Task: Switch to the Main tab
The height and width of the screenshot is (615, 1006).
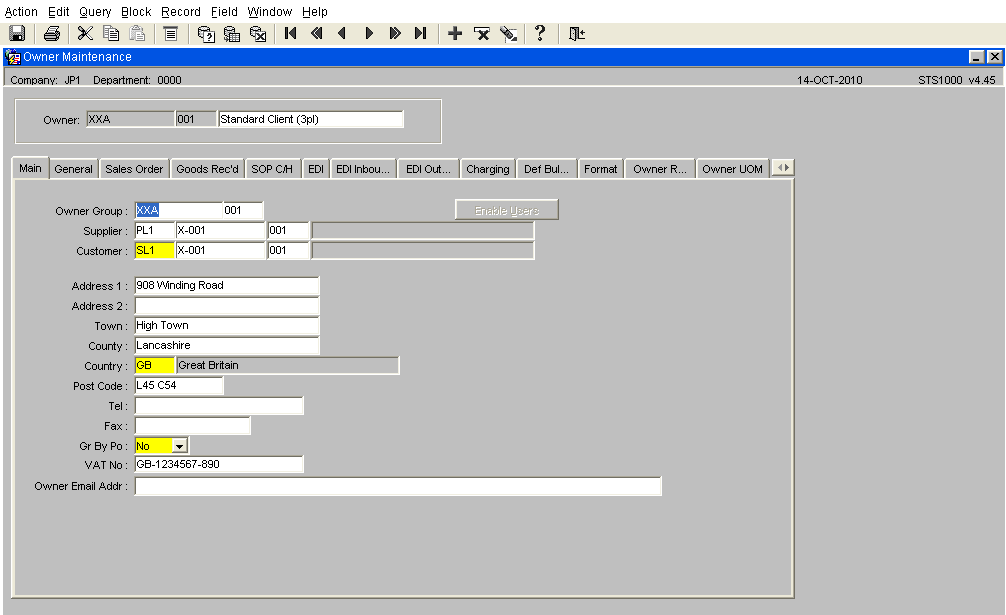Action: tap(30, 168)
